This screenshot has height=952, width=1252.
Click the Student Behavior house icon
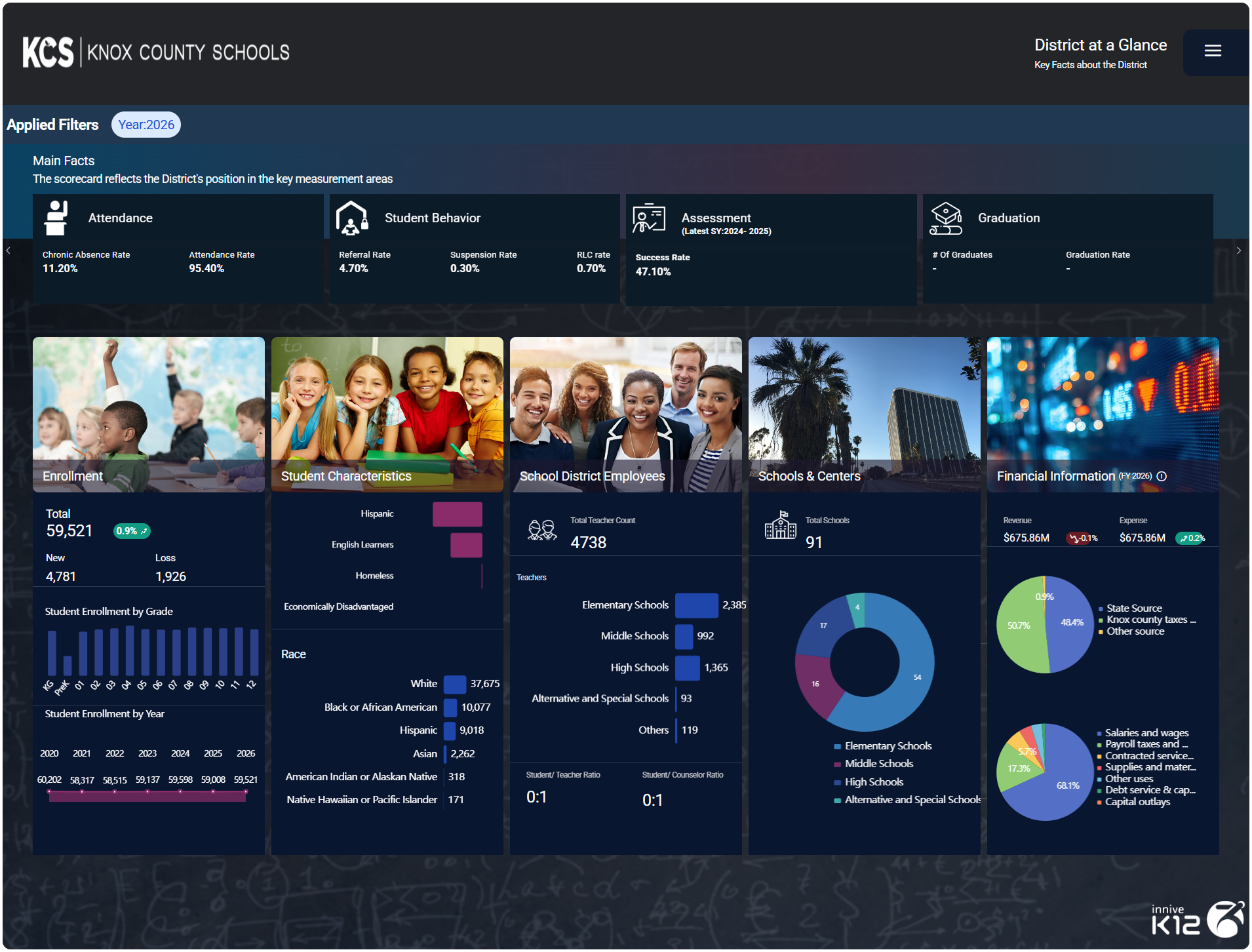point(352,218)
